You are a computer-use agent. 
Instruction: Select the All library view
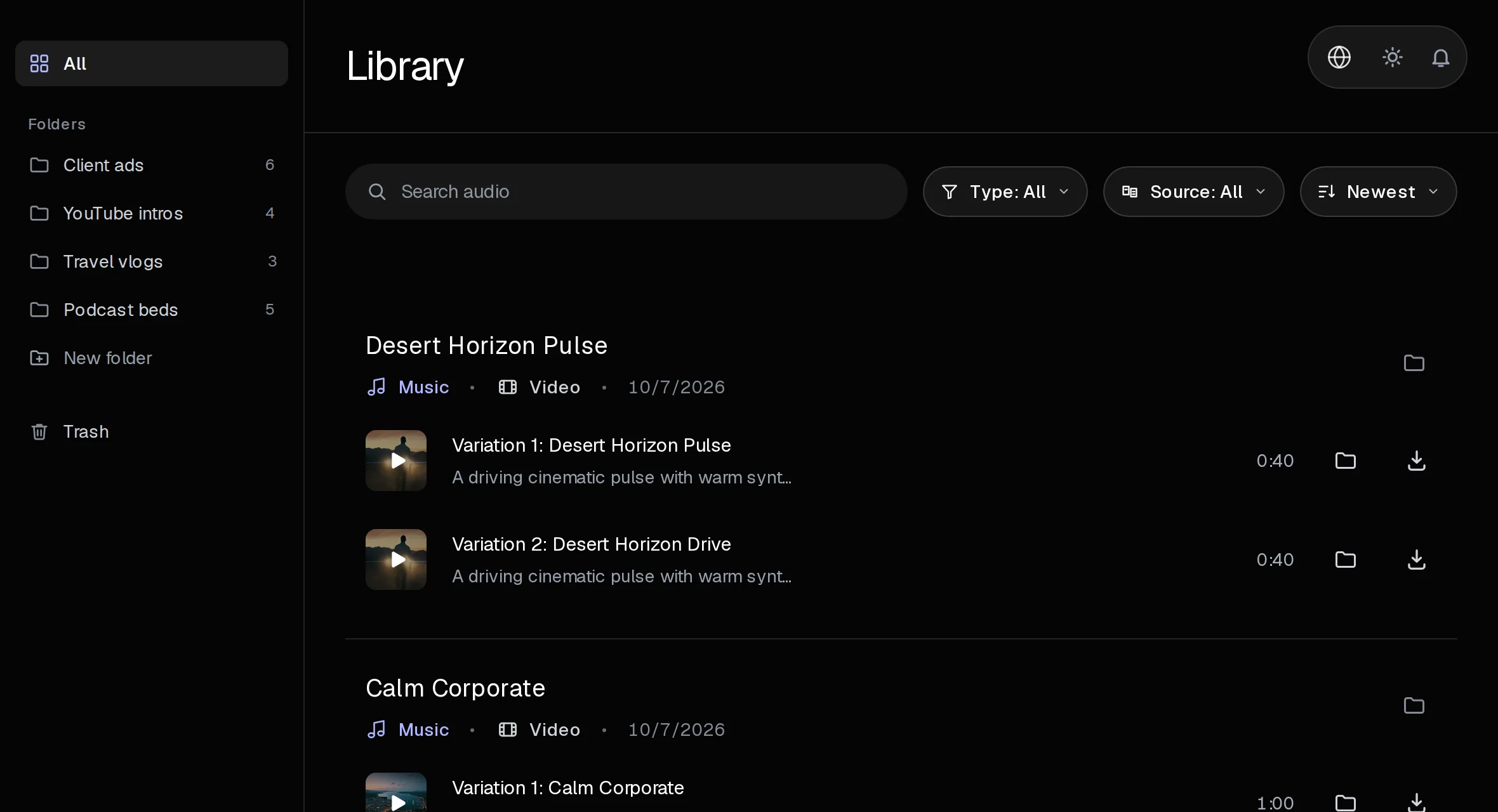pyautogui.click(x=152, y=63)
